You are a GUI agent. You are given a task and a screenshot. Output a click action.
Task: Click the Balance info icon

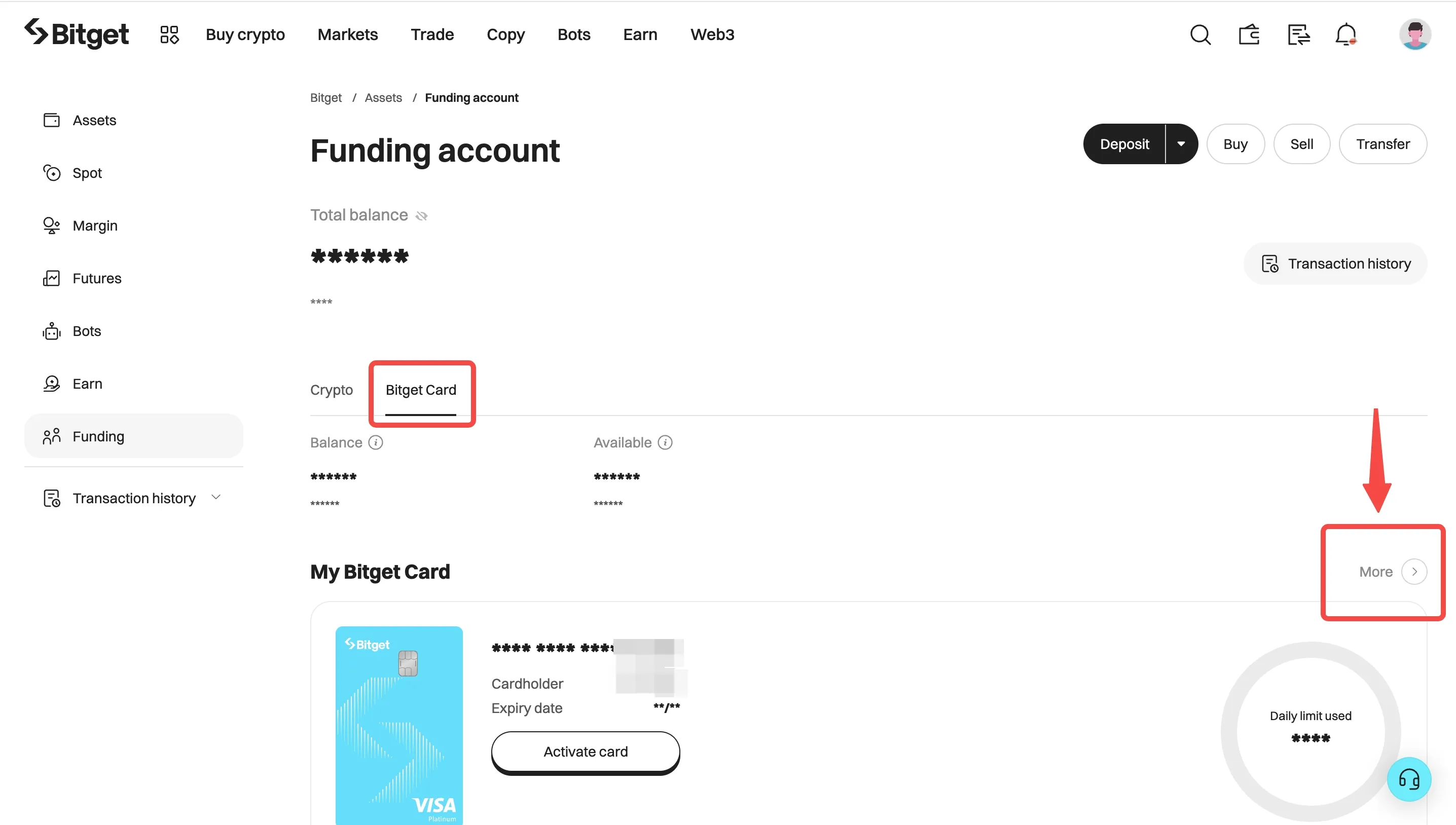coord(376,442)
